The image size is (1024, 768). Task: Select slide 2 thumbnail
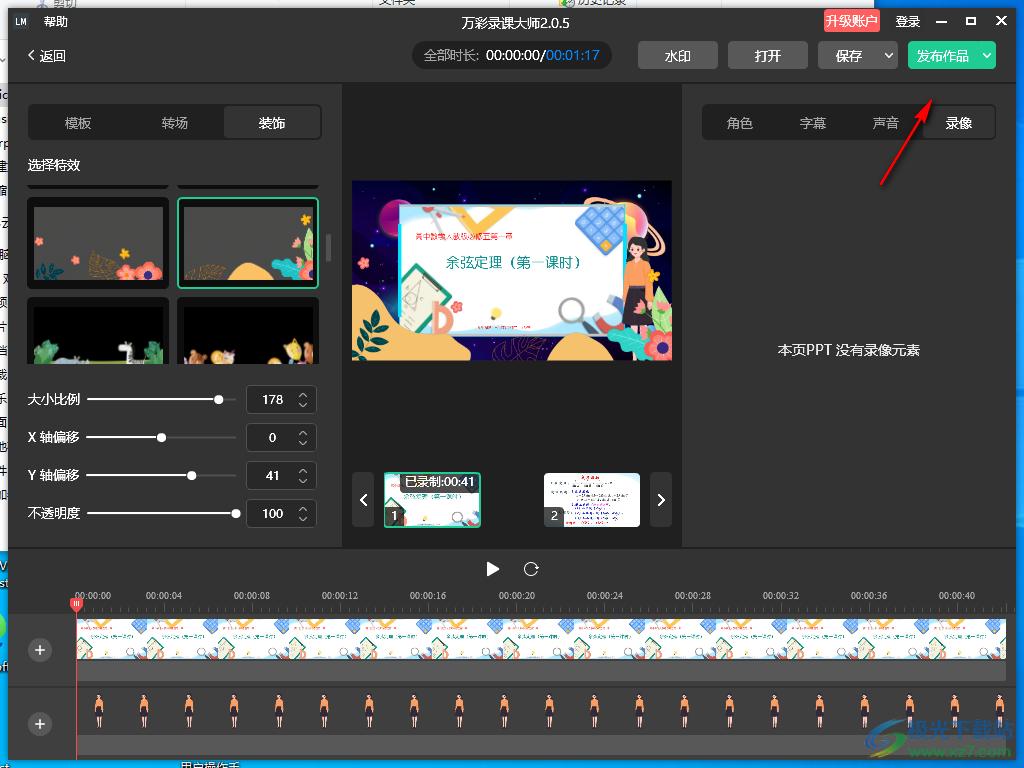(x=591, y=499)
